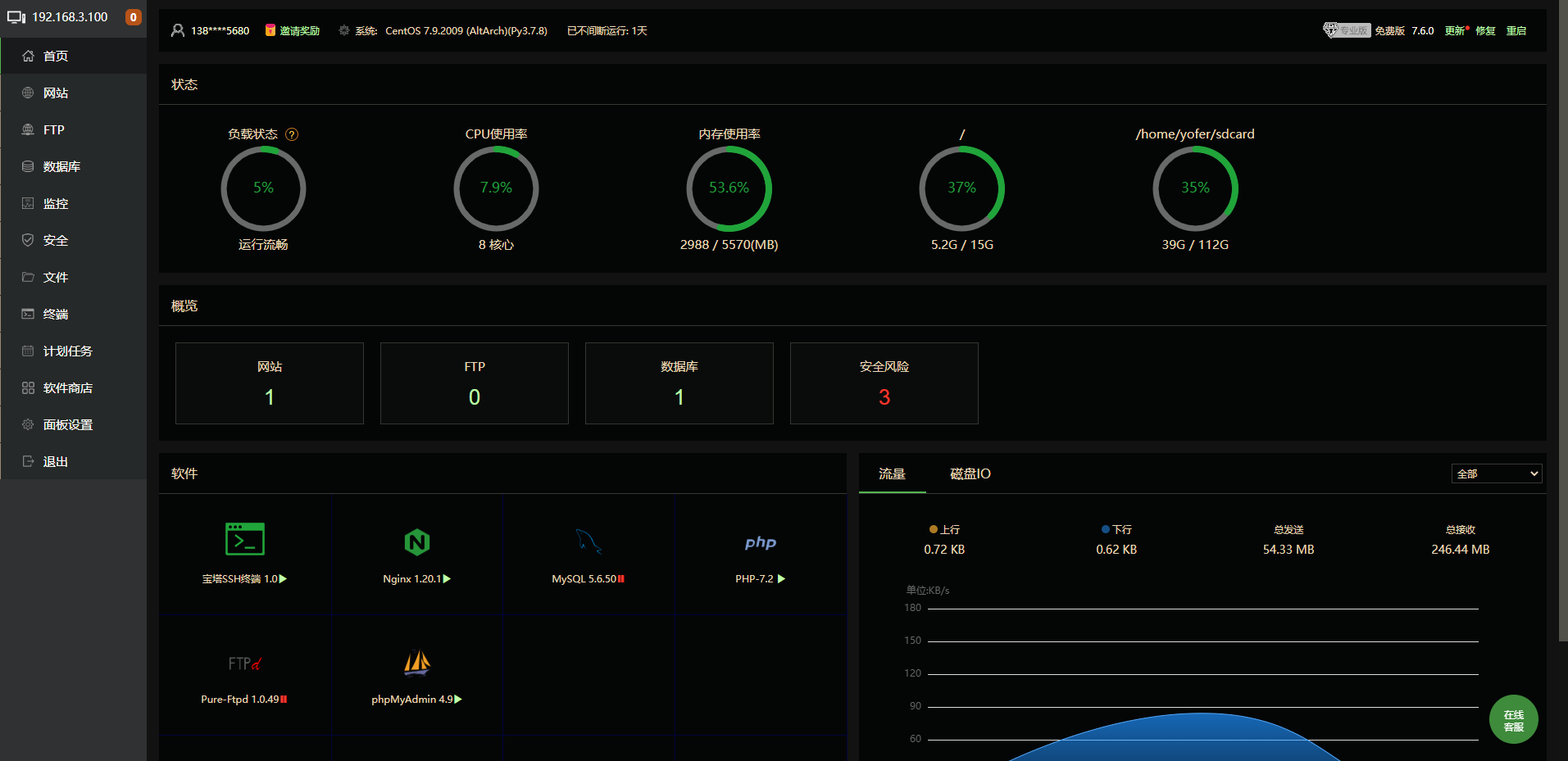Select the FTP sidebar icon
Screen dimensions: 1568x761
[28, 129]
